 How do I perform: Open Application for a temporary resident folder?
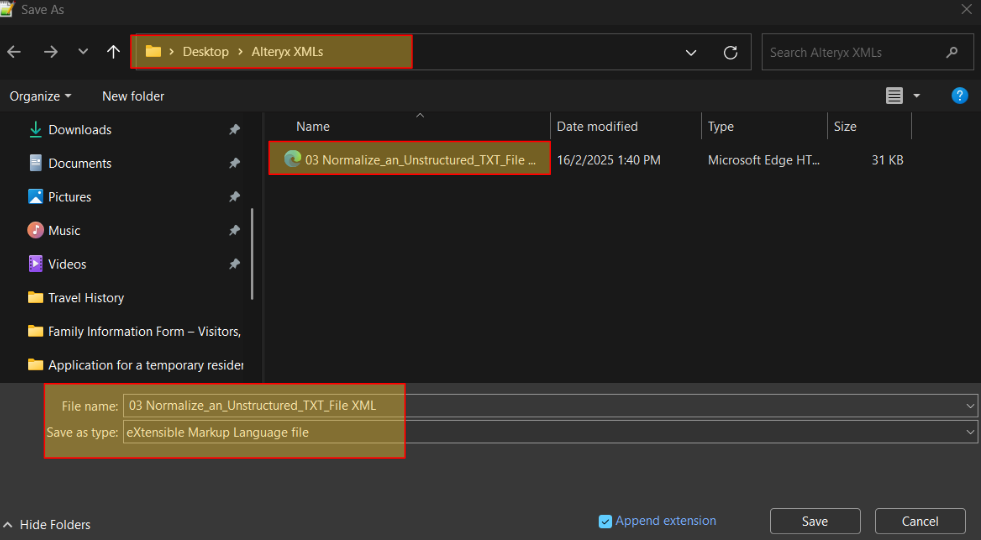tap(136, 365)
